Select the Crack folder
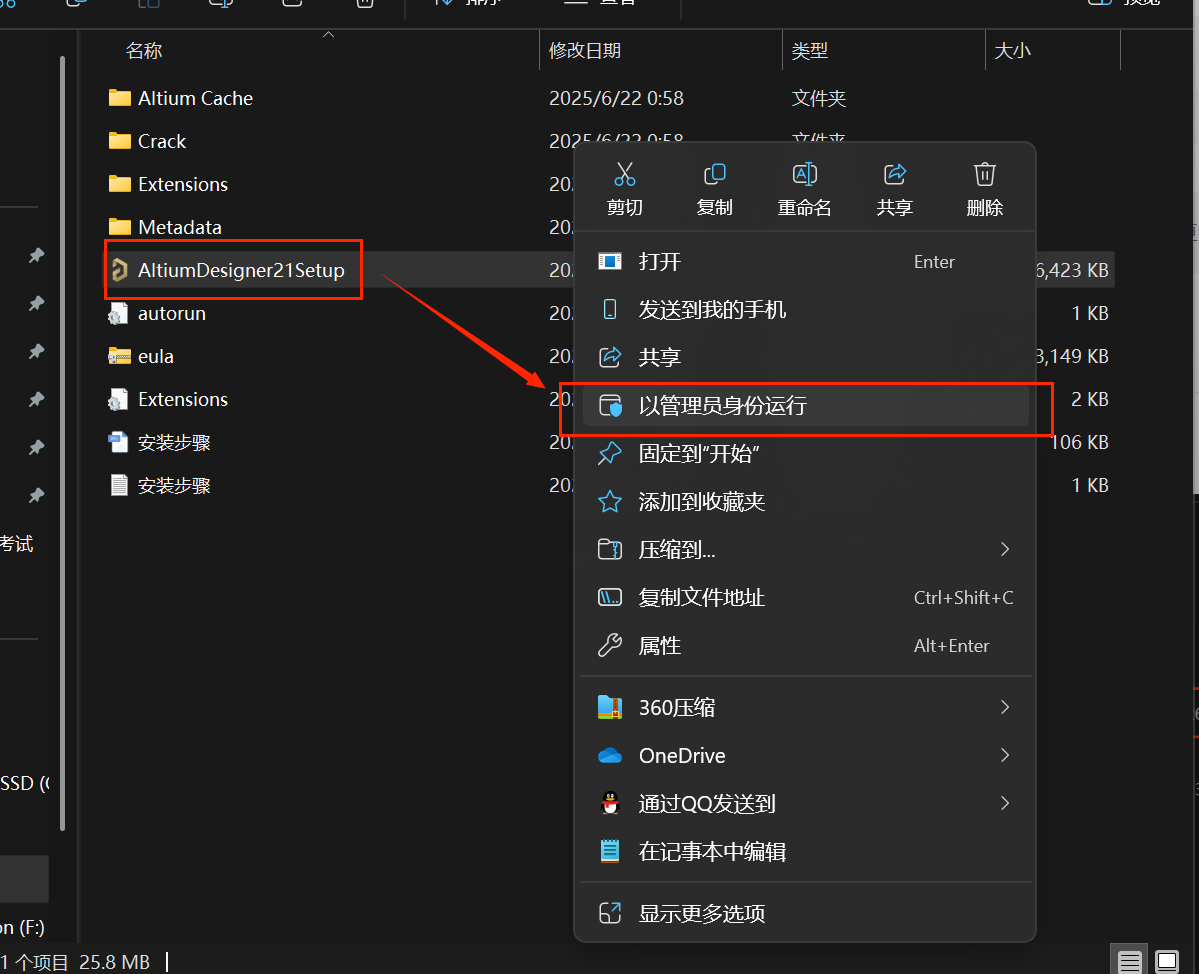Viewport: 1199px width, 974px height. tap(161, 141)
